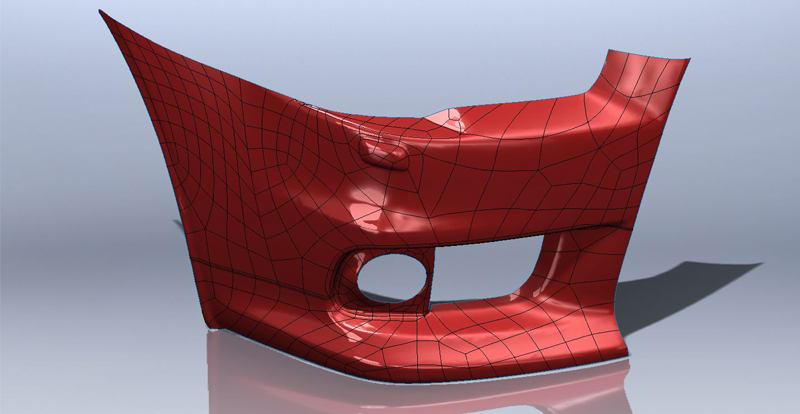
Task: Click the empty blue-gray background above bumper
Action: pos(400,40)
